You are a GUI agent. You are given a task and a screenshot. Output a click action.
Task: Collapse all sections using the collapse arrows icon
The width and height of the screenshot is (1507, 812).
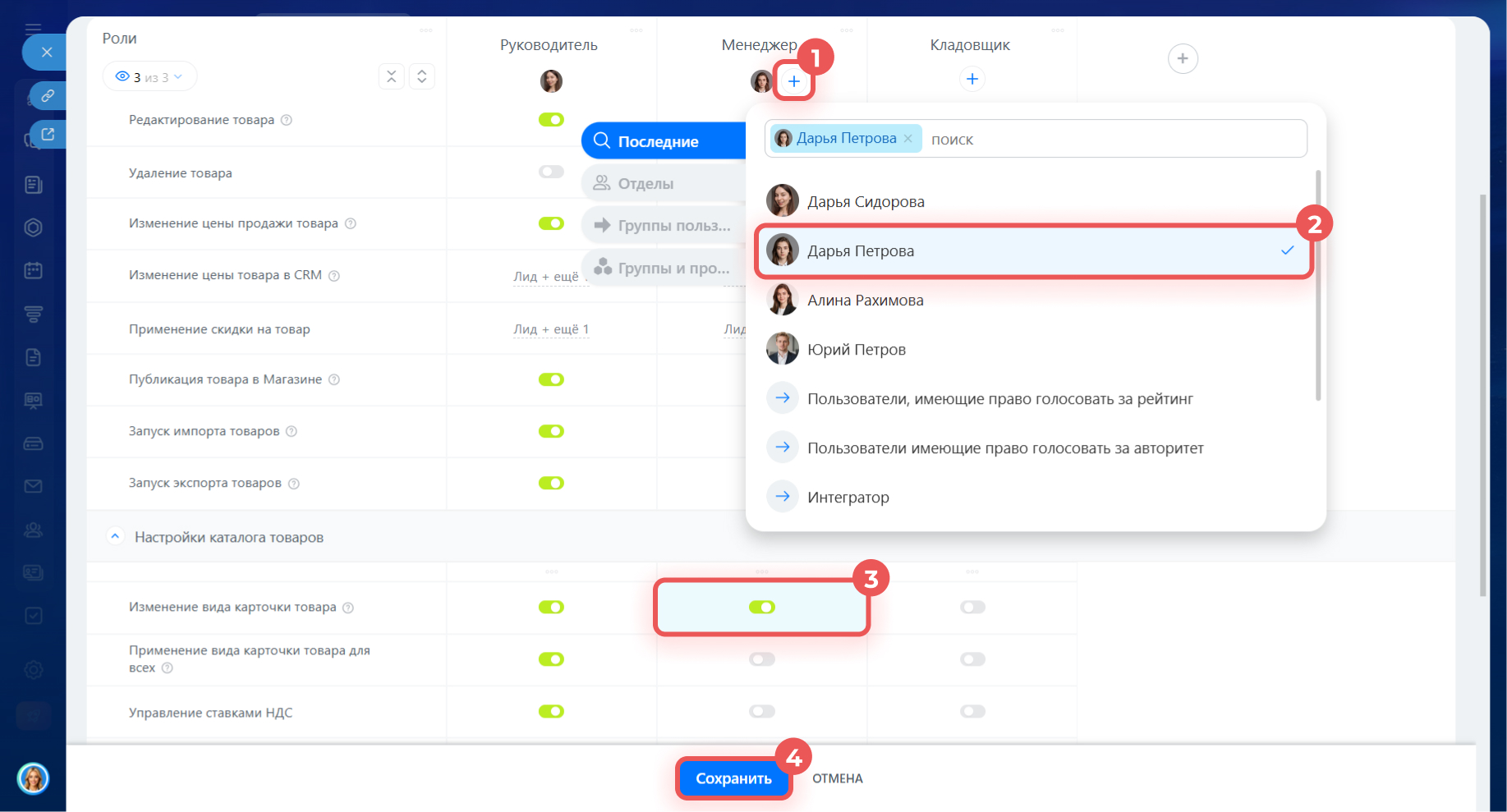tap(391, 76)
